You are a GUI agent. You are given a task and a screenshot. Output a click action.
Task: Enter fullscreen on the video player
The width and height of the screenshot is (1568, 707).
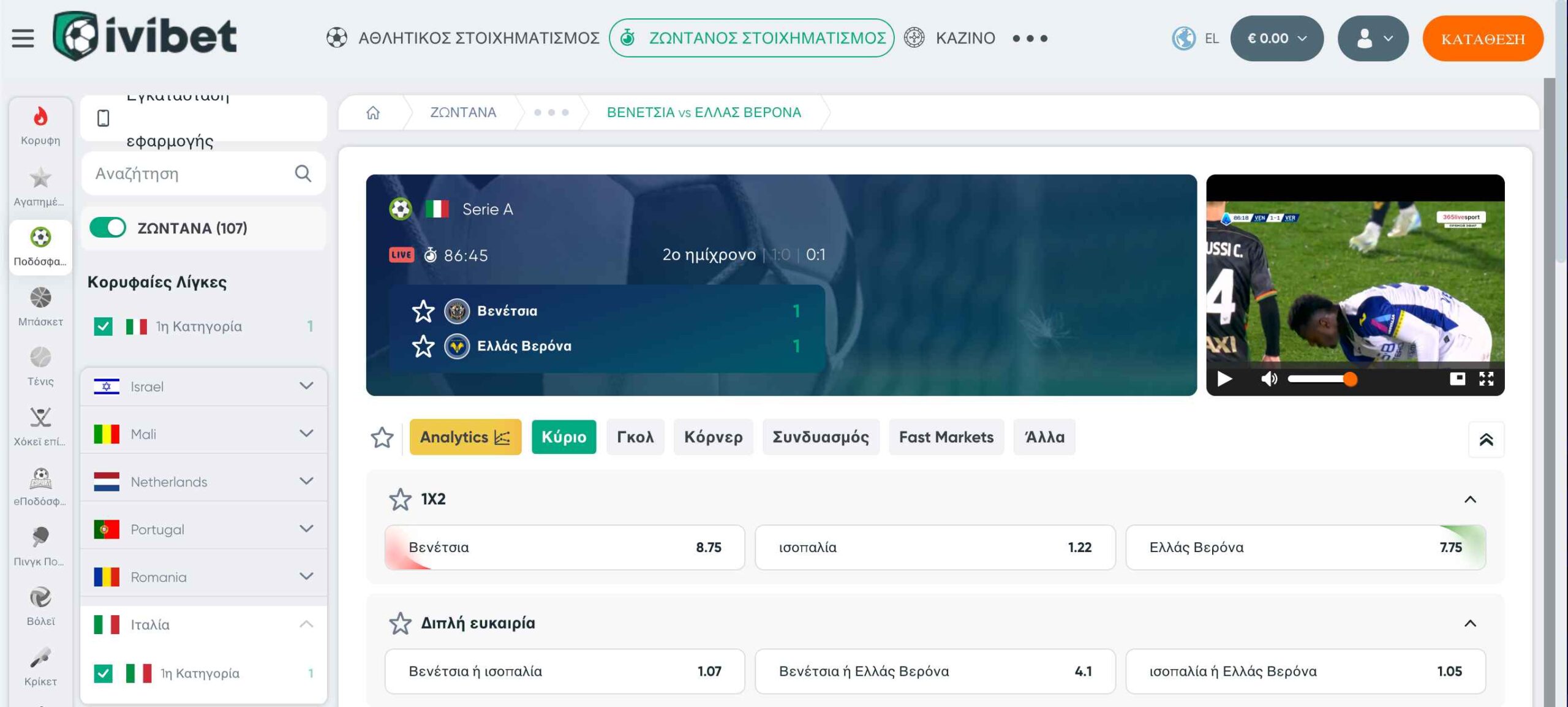click(x=1486, y=379)
